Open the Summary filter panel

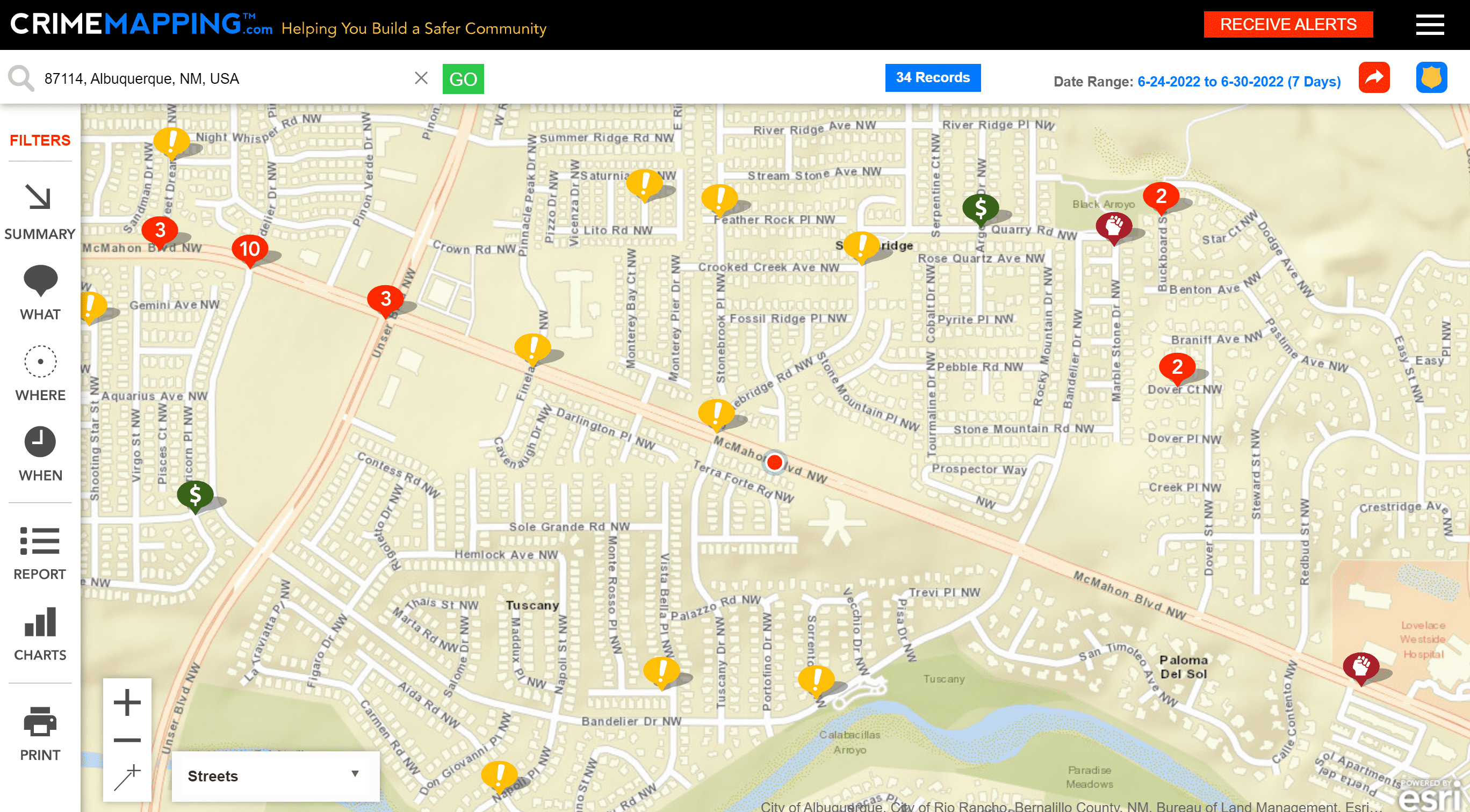[x=39, y=212]
